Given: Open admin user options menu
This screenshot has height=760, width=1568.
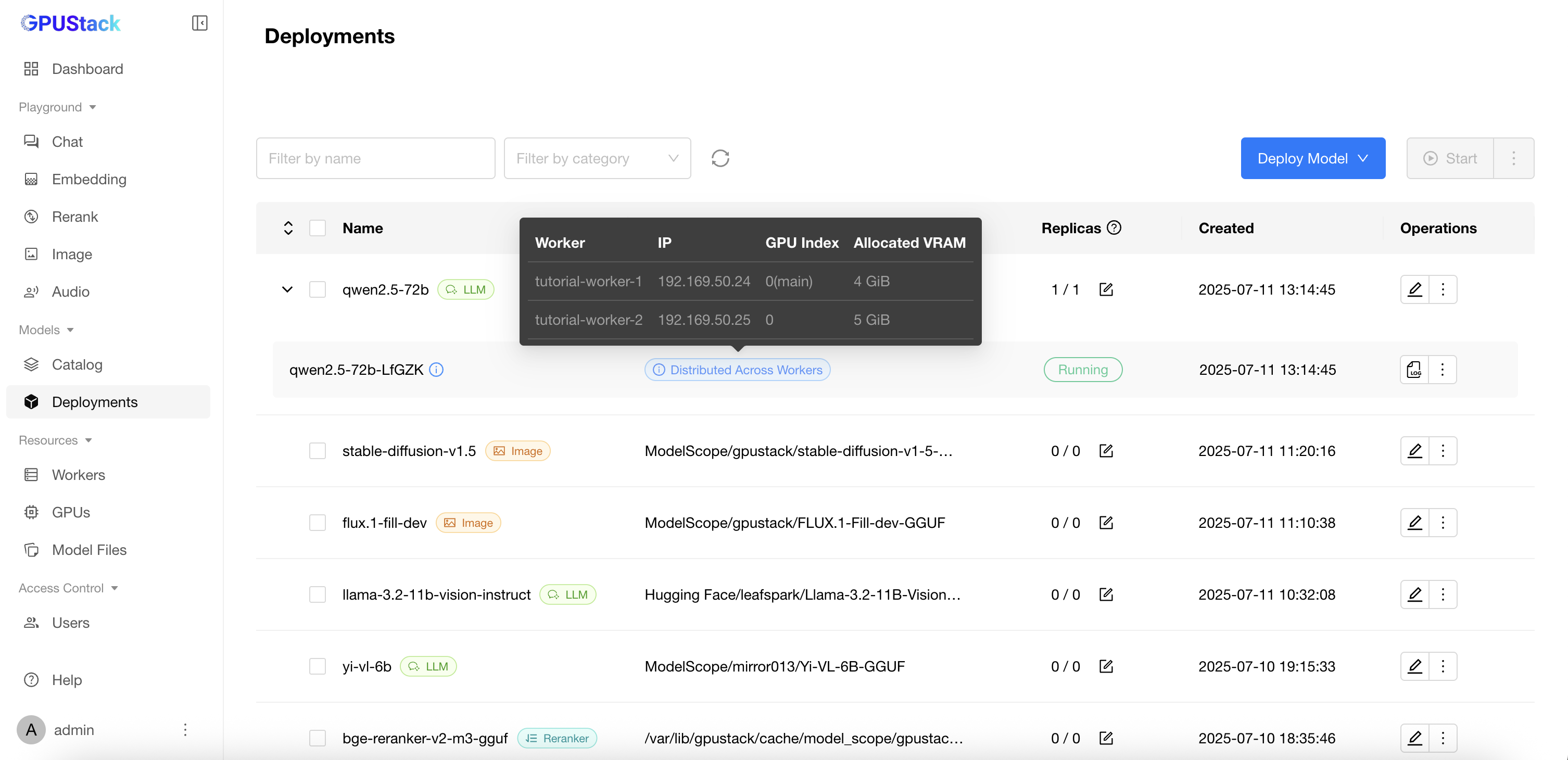Looking at the screenshot, I should pos(185,730).
